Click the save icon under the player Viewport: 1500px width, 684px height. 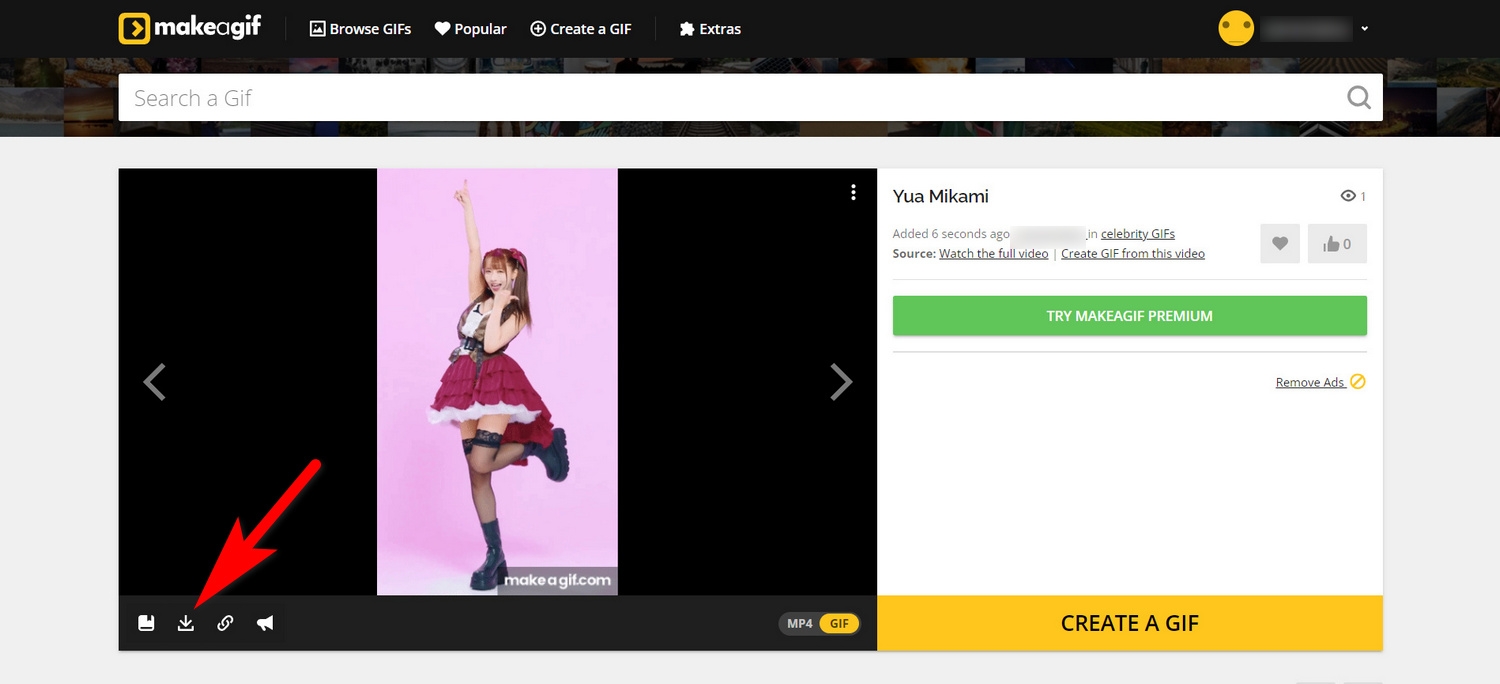click(x=146, y=623)
